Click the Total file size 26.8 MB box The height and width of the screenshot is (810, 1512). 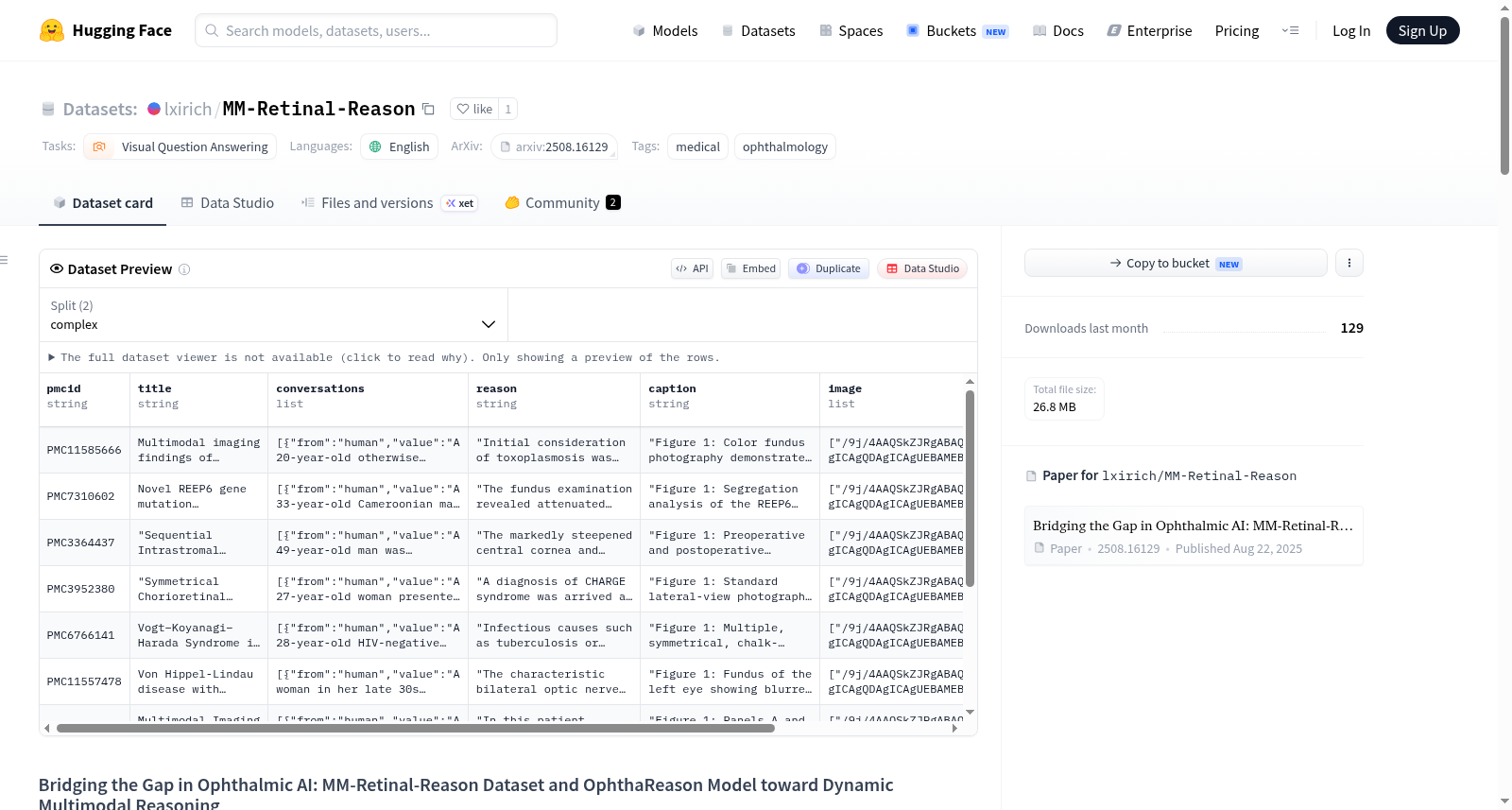point(1064,399)
